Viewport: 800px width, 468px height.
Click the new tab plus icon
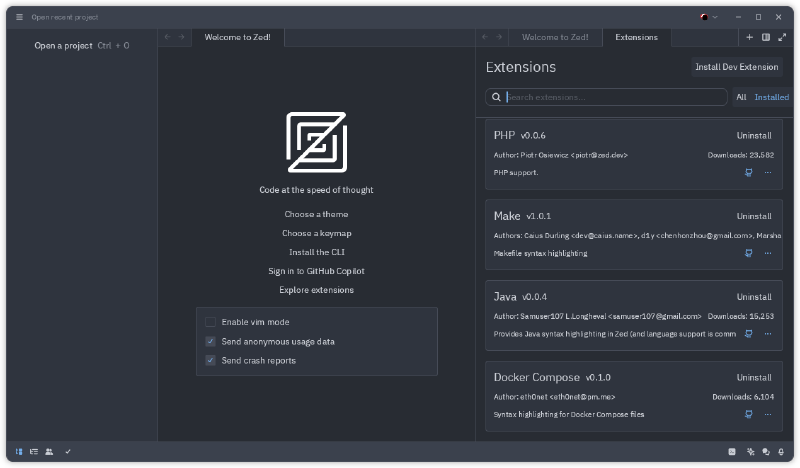click(x=750, y=37)
